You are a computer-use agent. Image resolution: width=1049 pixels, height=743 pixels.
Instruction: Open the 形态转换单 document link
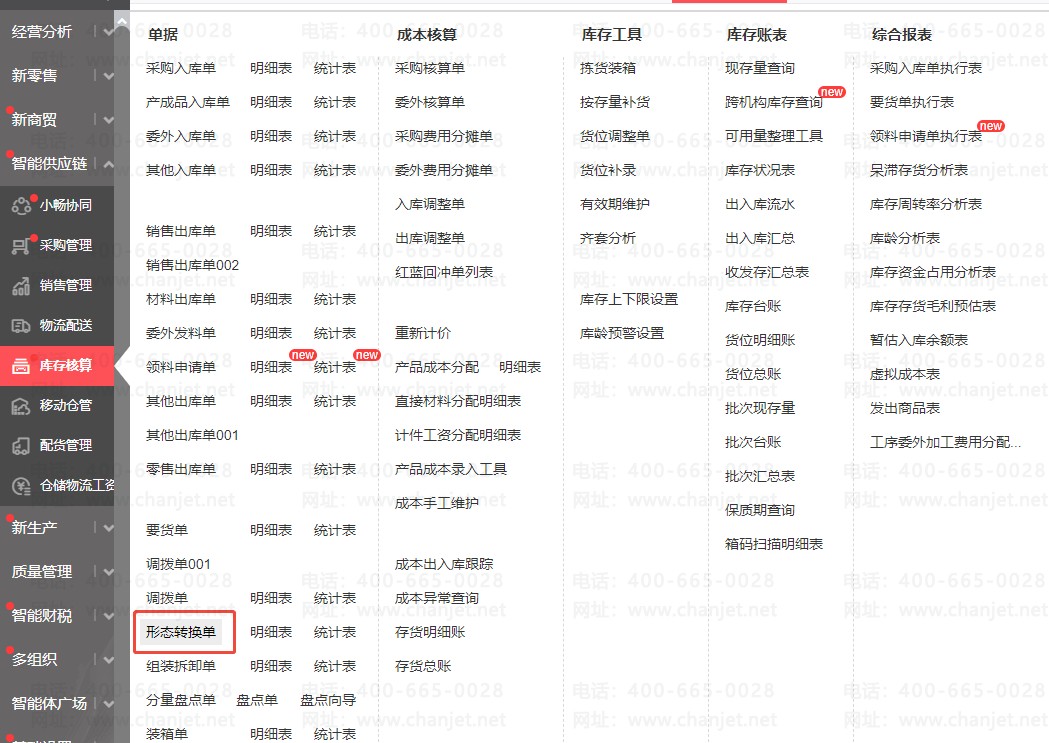[181, 632]
